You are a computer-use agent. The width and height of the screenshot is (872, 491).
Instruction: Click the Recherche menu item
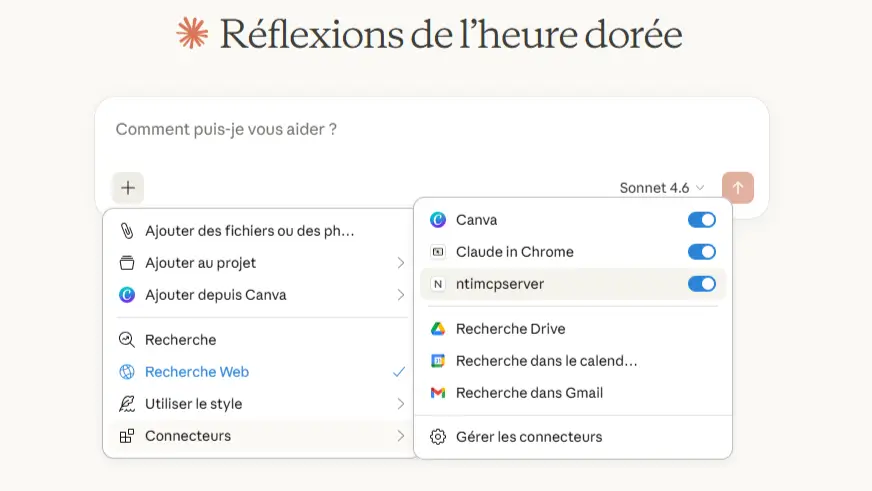coord(180,340)
